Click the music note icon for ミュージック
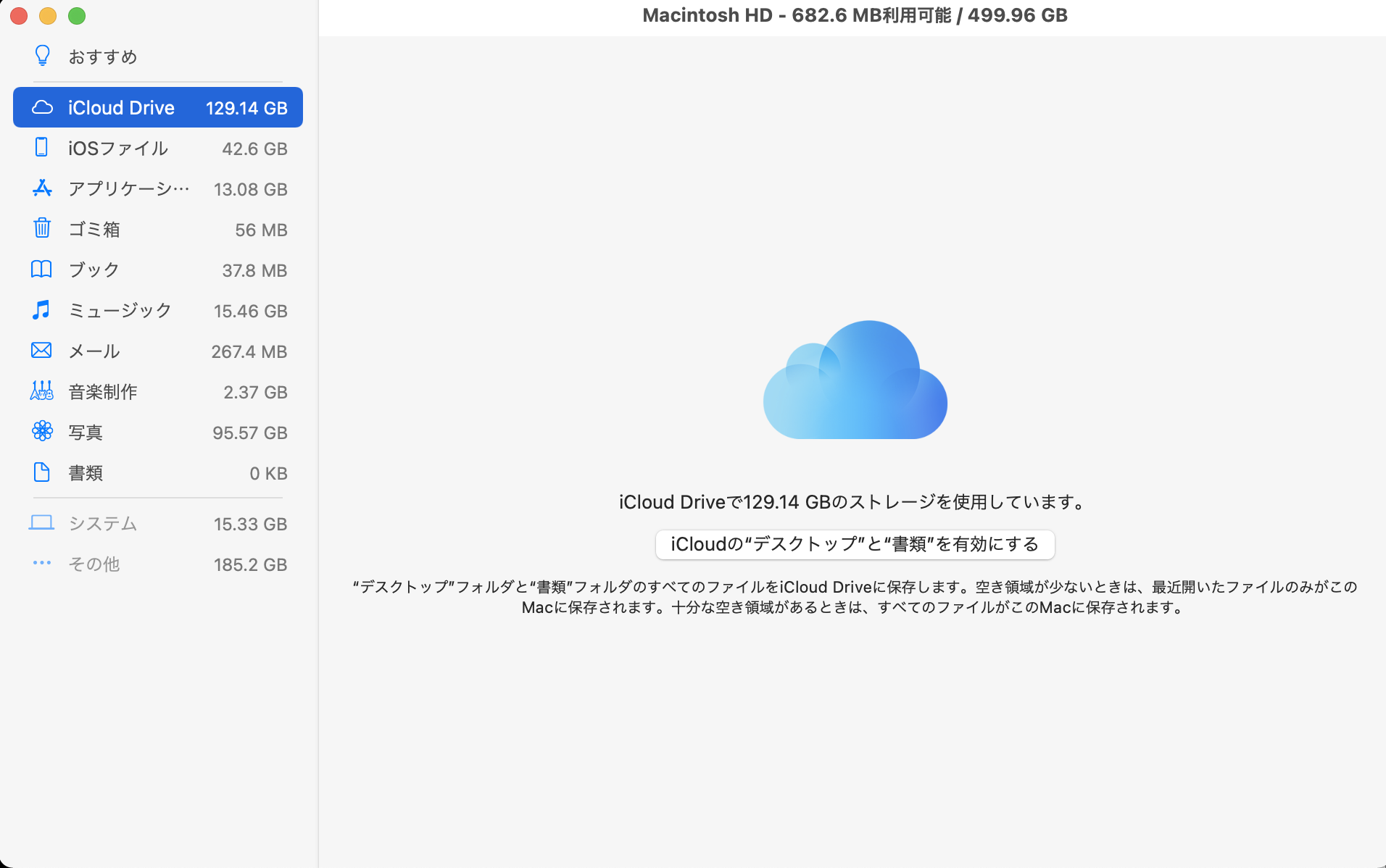Screen dimensions: 1386x868 (x=41, y=310)
